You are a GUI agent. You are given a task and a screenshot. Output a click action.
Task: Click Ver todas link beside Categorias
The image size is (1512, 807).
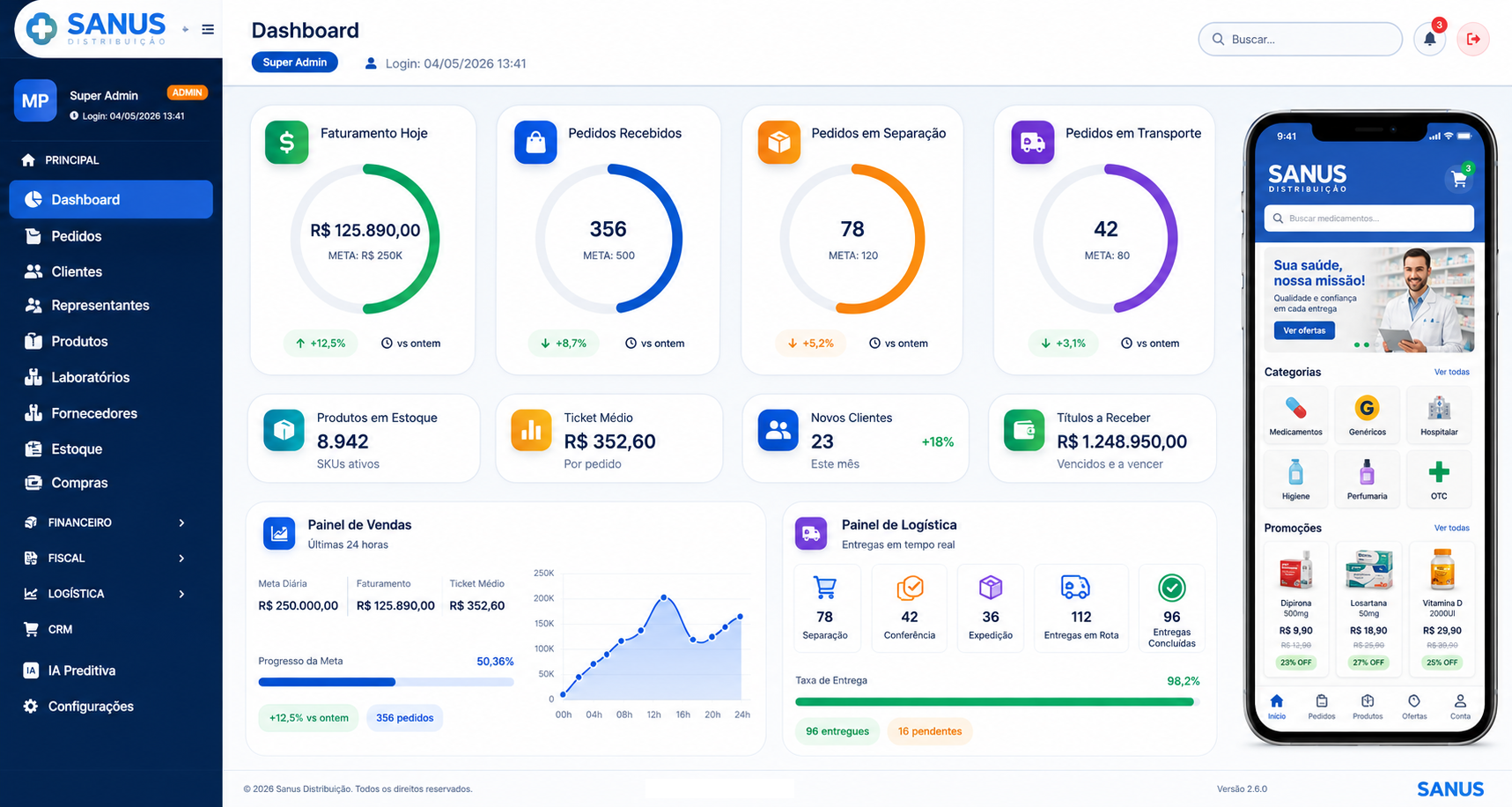pos(1452,372)
